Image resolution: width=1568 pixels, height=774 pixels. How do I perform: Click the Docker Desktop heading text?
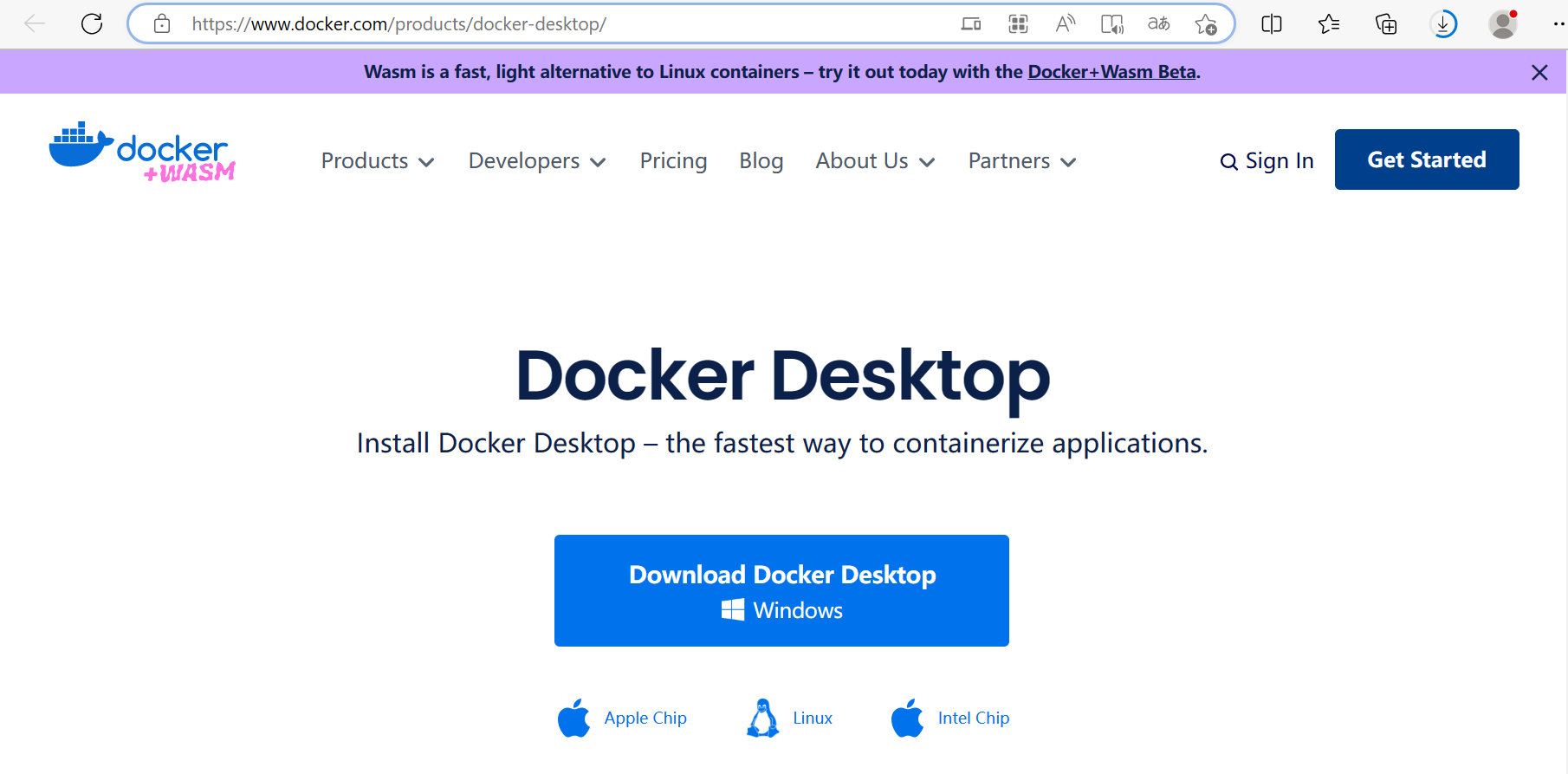tap(782, 376)
